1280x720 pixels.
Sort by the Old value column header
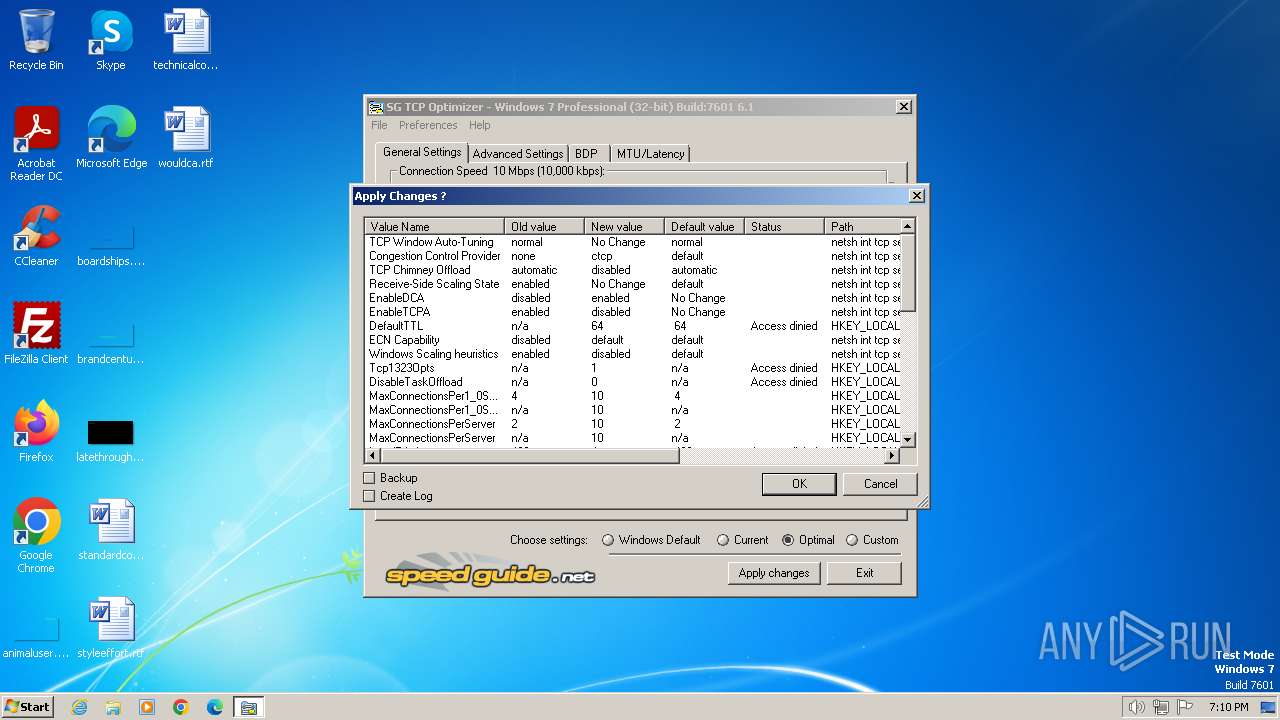pos(544,227)
